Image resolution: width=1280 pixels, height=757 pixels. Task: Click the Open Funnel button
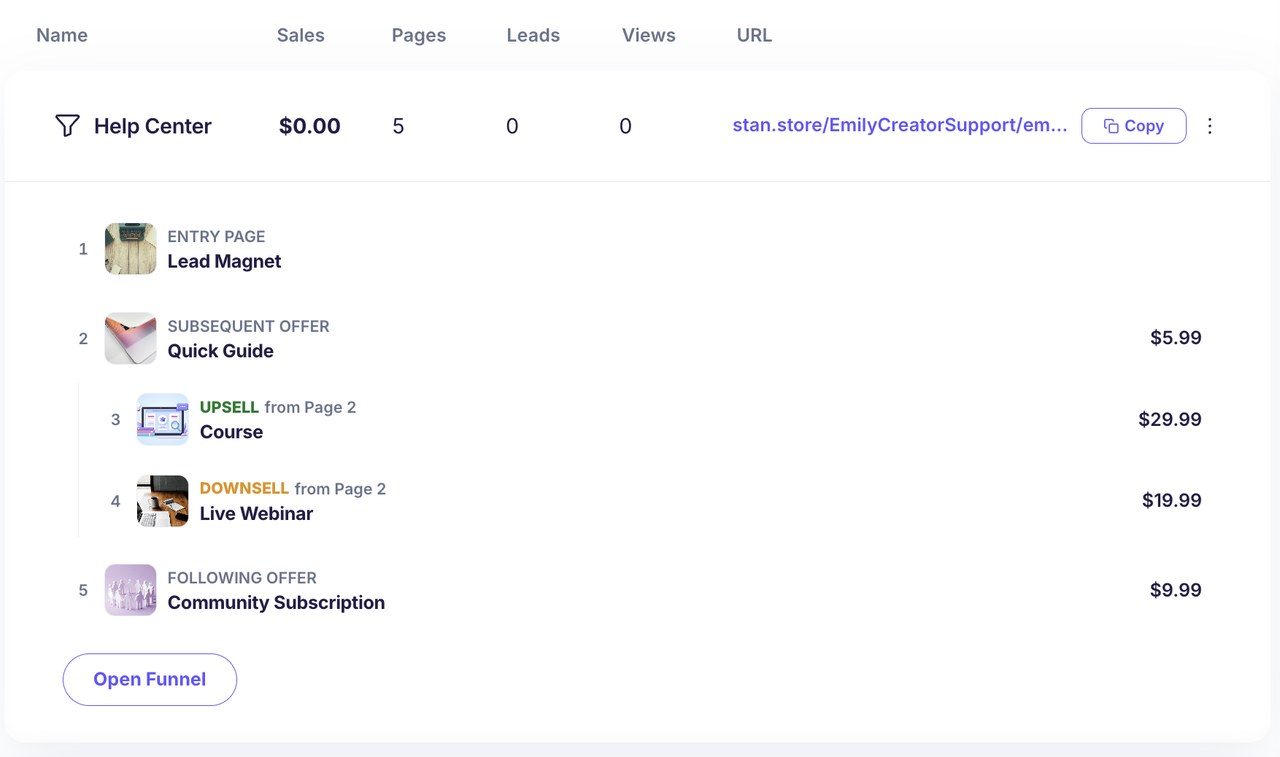pos(150,680)
